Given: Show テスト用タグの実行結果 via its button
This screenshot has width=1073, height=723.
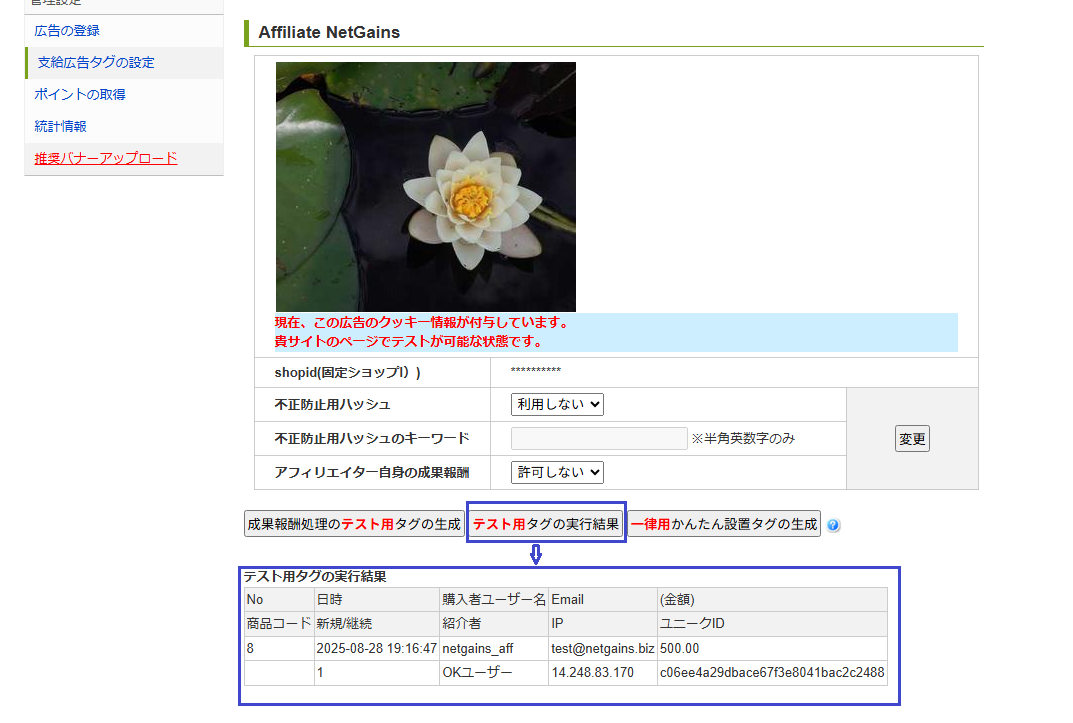Looking at the screenshot, I should coord(546,524).
